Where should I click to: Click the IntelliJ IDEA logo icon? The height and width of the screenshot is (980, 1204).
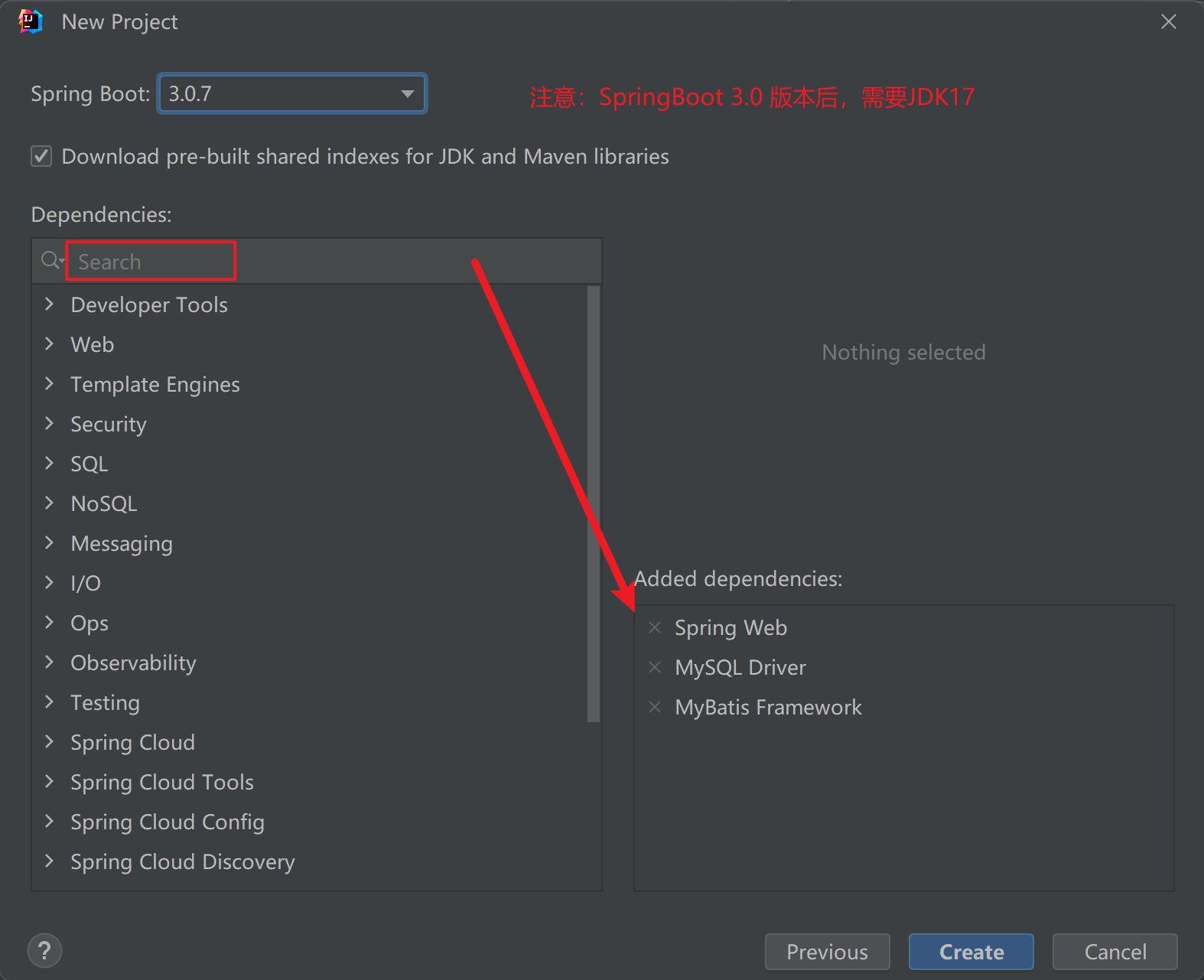[31, 21]
